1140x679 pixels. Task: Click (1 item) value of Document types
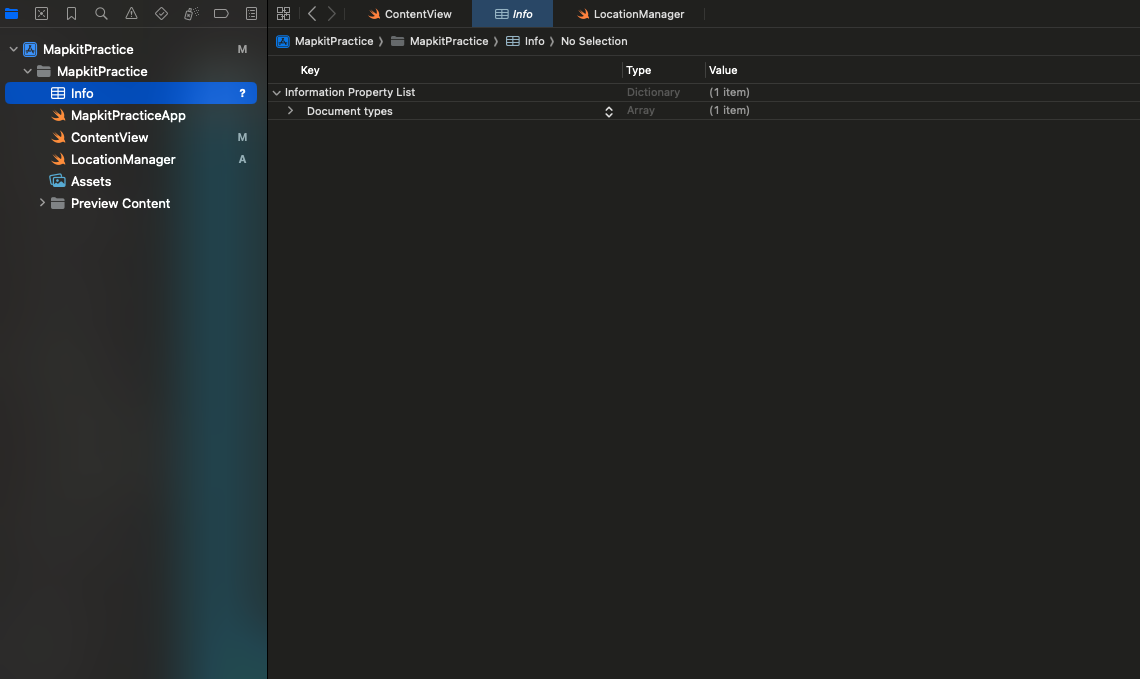(729, 111)
